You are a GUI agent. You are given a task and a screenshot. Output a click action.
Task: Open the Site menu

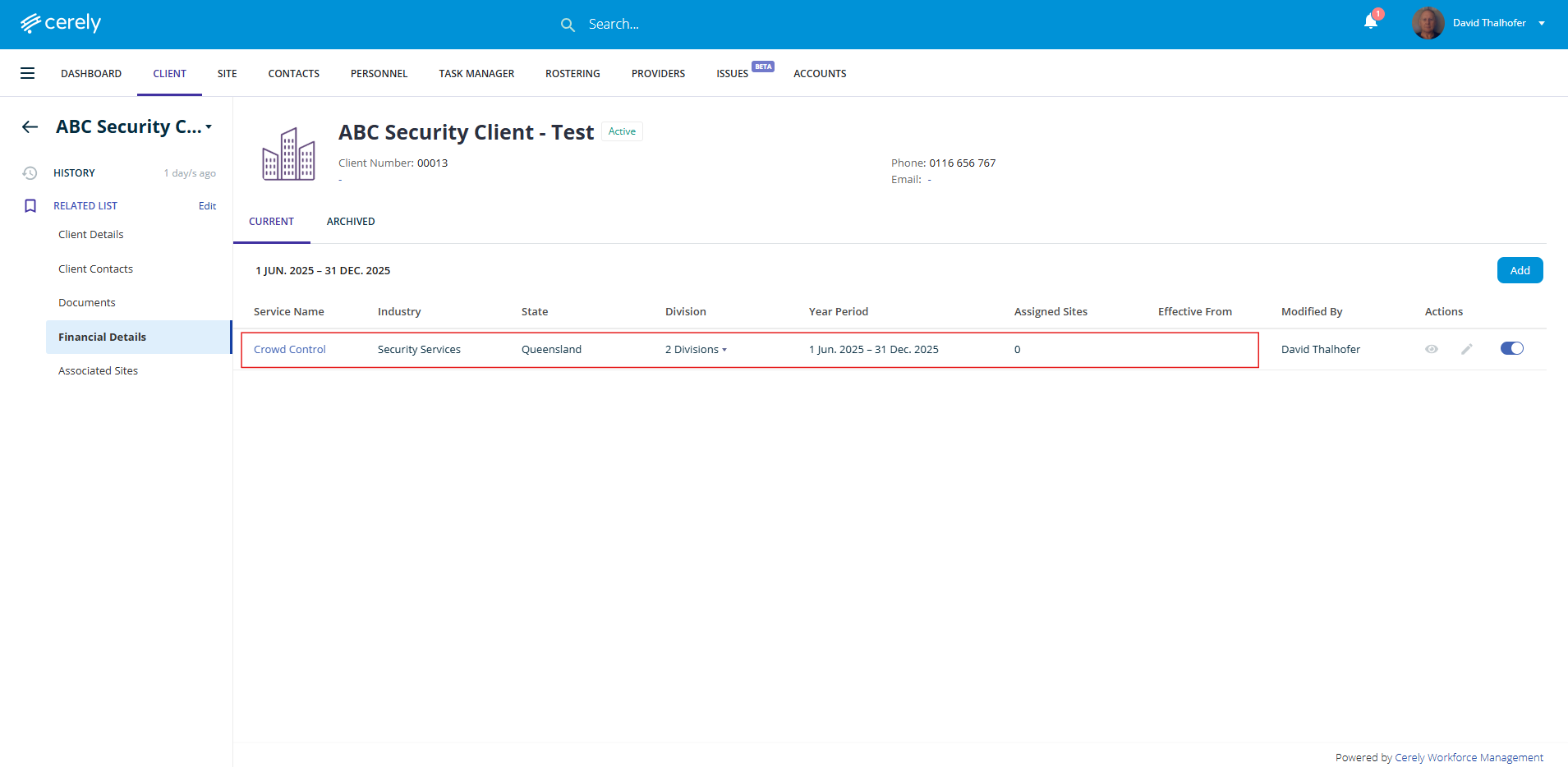coord(227,73)
